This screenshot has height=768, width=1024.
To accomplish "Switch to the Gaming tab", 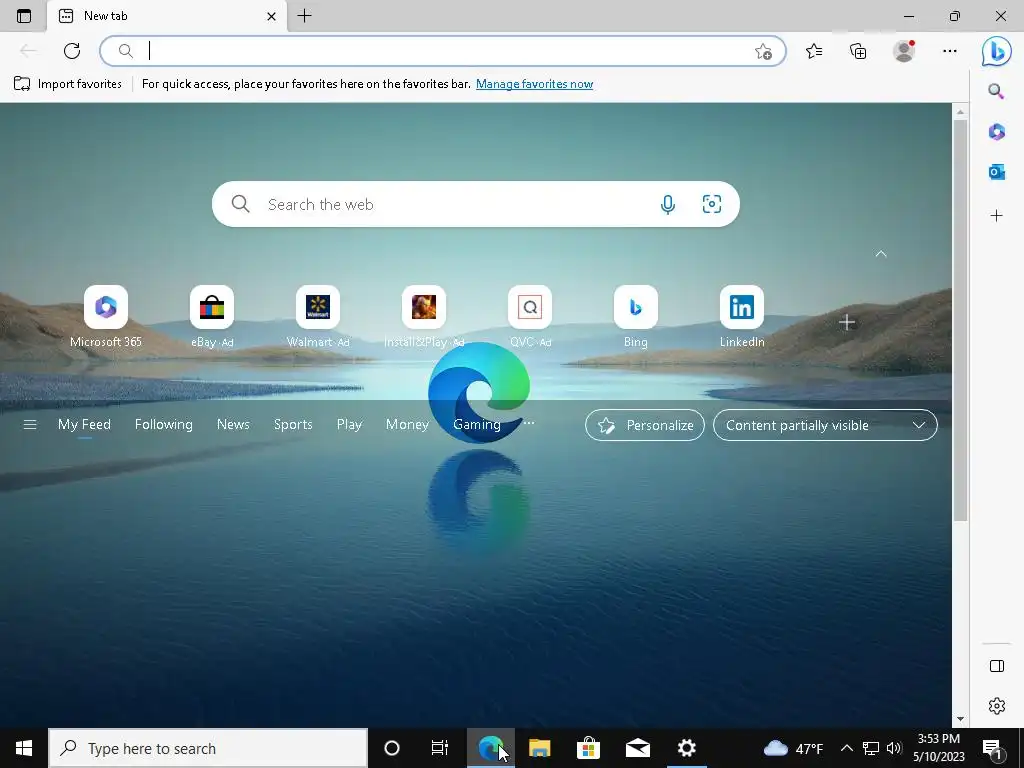I will point(477,424).
